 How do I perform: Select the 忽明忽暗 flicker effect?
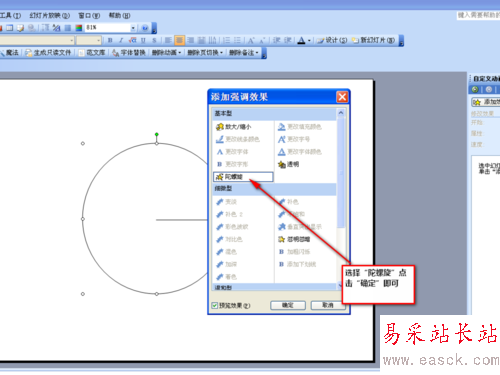click(x=294, y=239)
